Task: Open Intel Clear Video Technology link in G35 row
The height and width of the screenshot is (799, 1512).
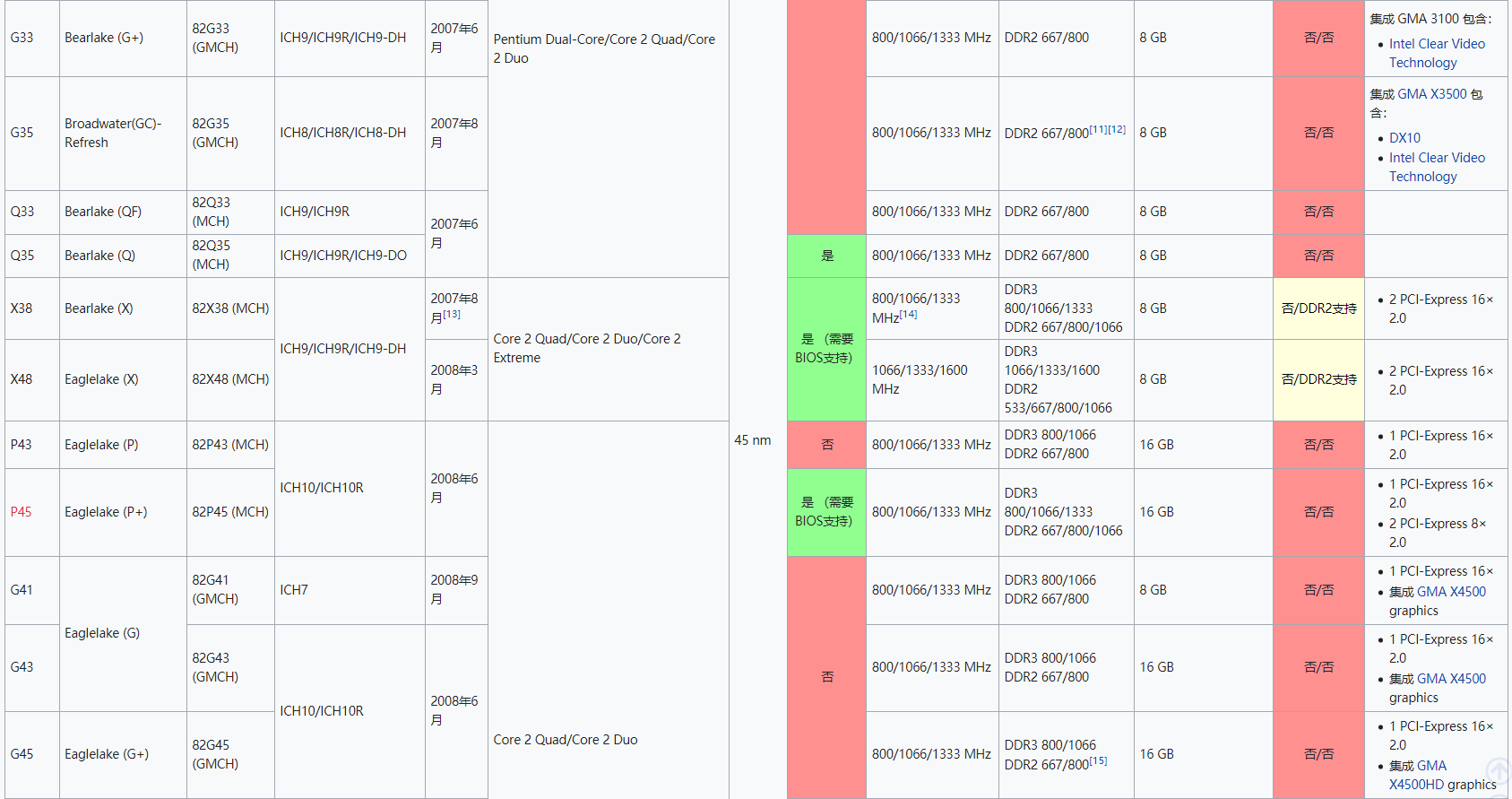Action: click(1437, 167)
